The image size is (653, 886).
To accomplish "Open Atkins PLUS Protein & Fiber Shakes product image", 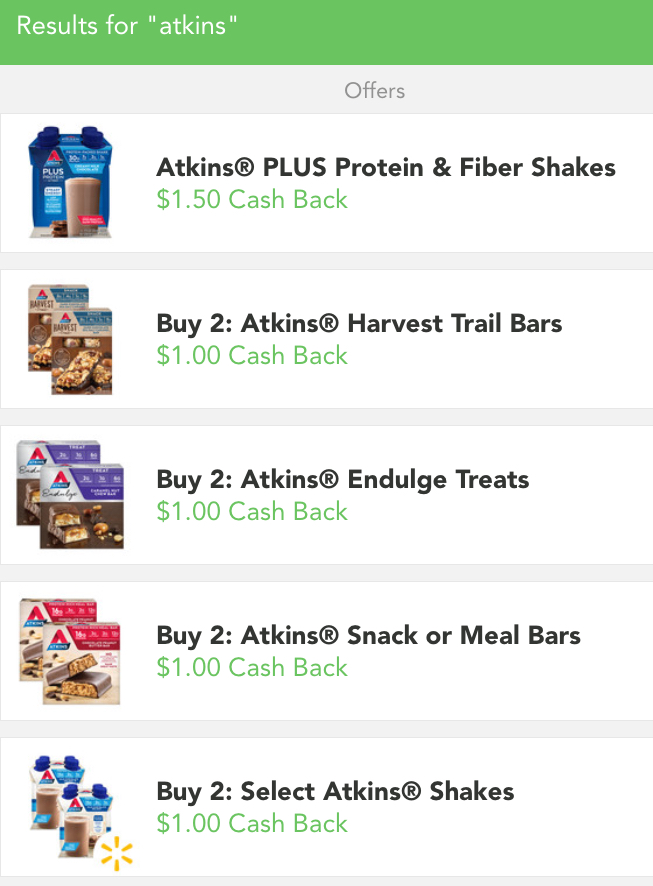I will (x=71, y=182).
